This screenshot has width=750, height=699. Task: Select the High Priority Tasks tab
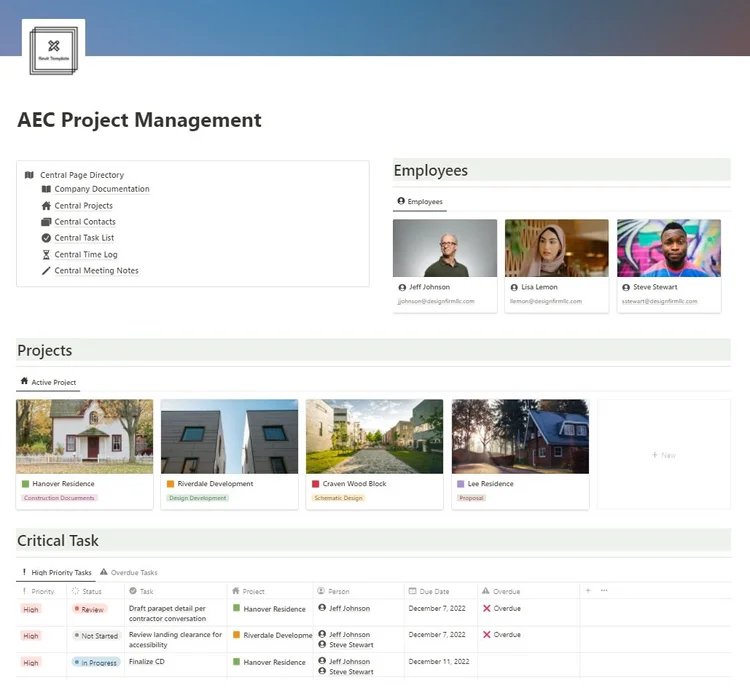coord(56,572)
